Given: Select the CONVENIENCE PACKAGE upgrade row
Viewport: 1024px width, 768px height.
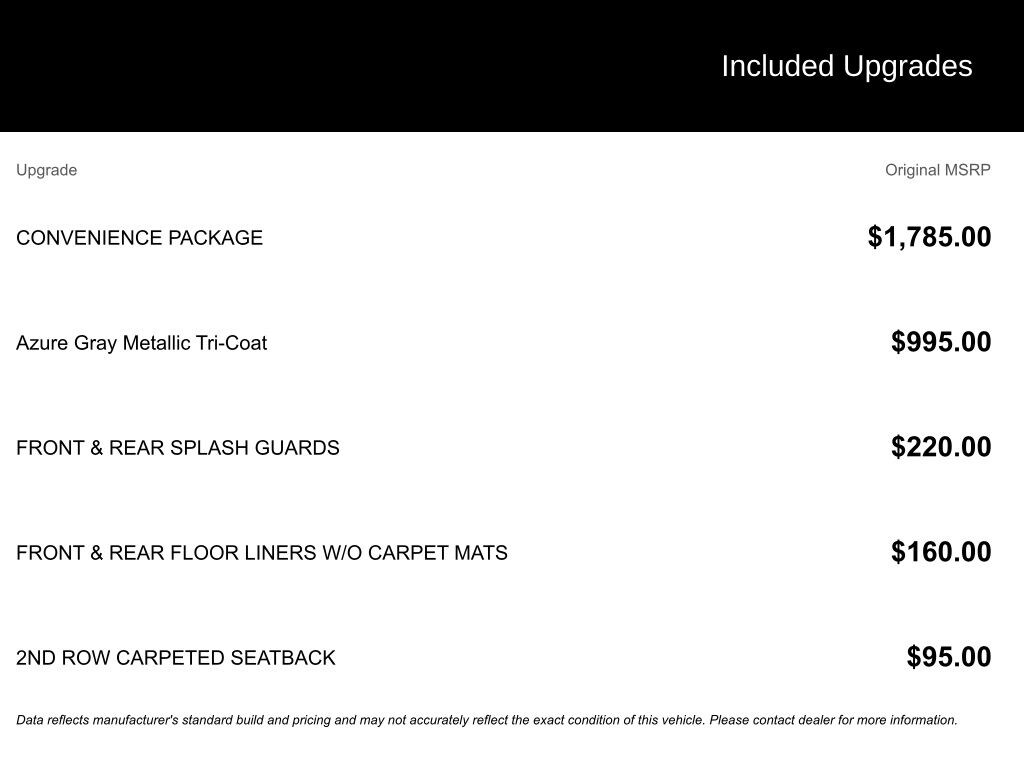Looking at the screenshot, I should coord(139,238).
